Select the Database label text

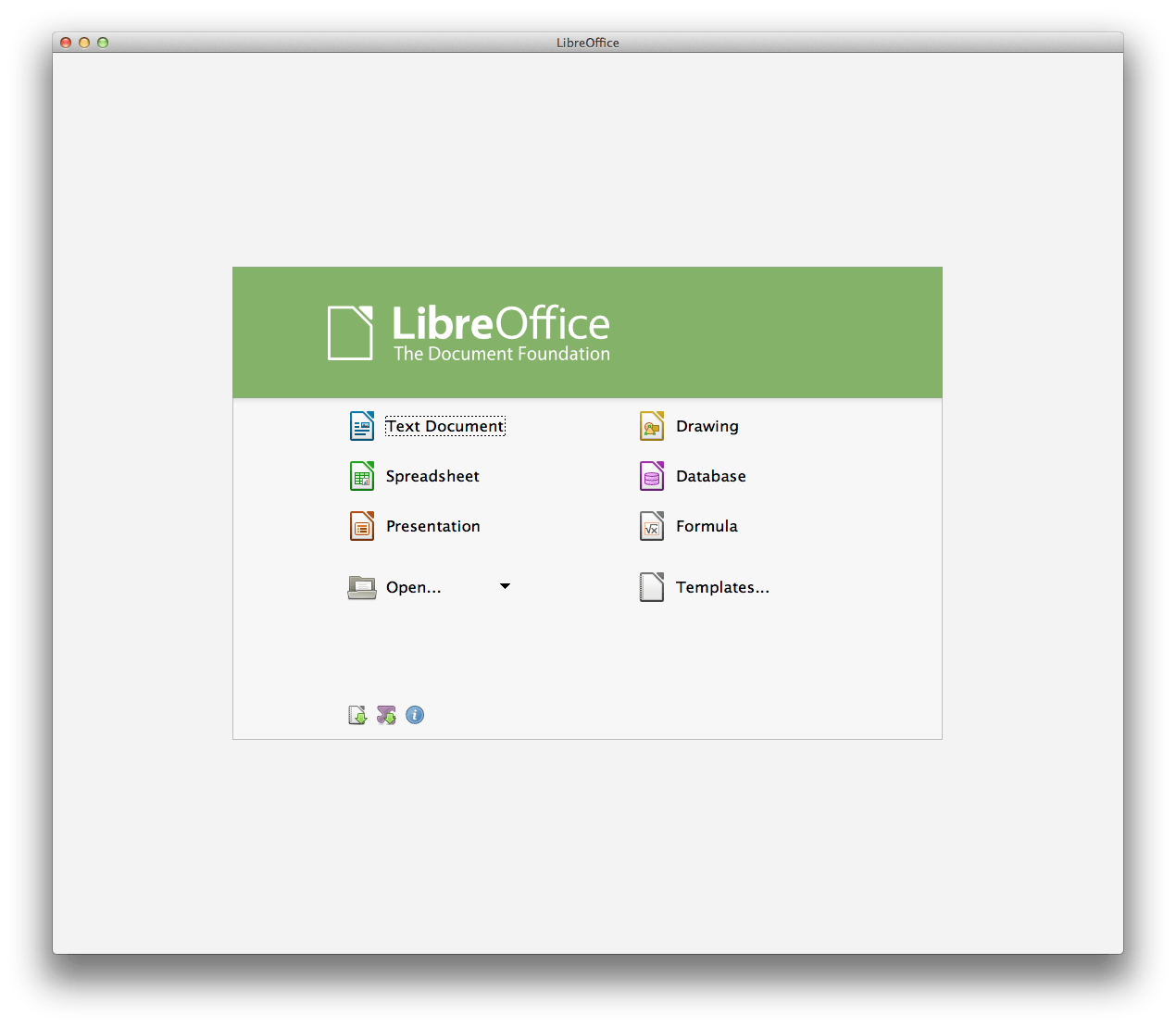710,475
